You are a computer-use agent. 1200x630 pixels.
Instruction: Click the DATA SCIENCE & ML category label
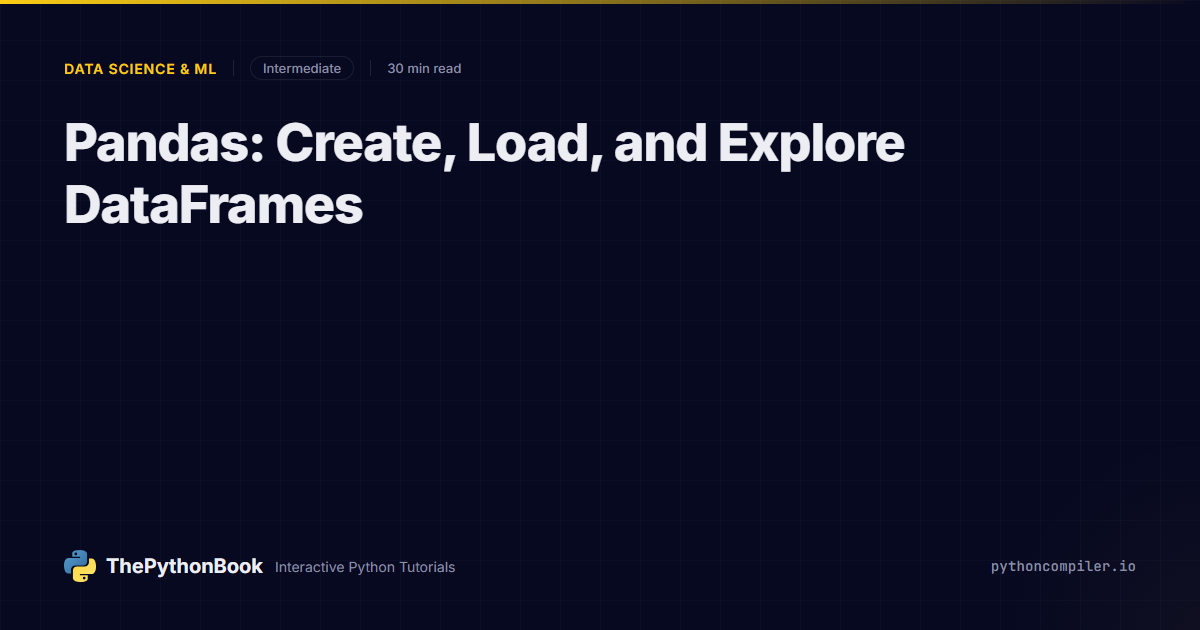(x=140, y=69)
